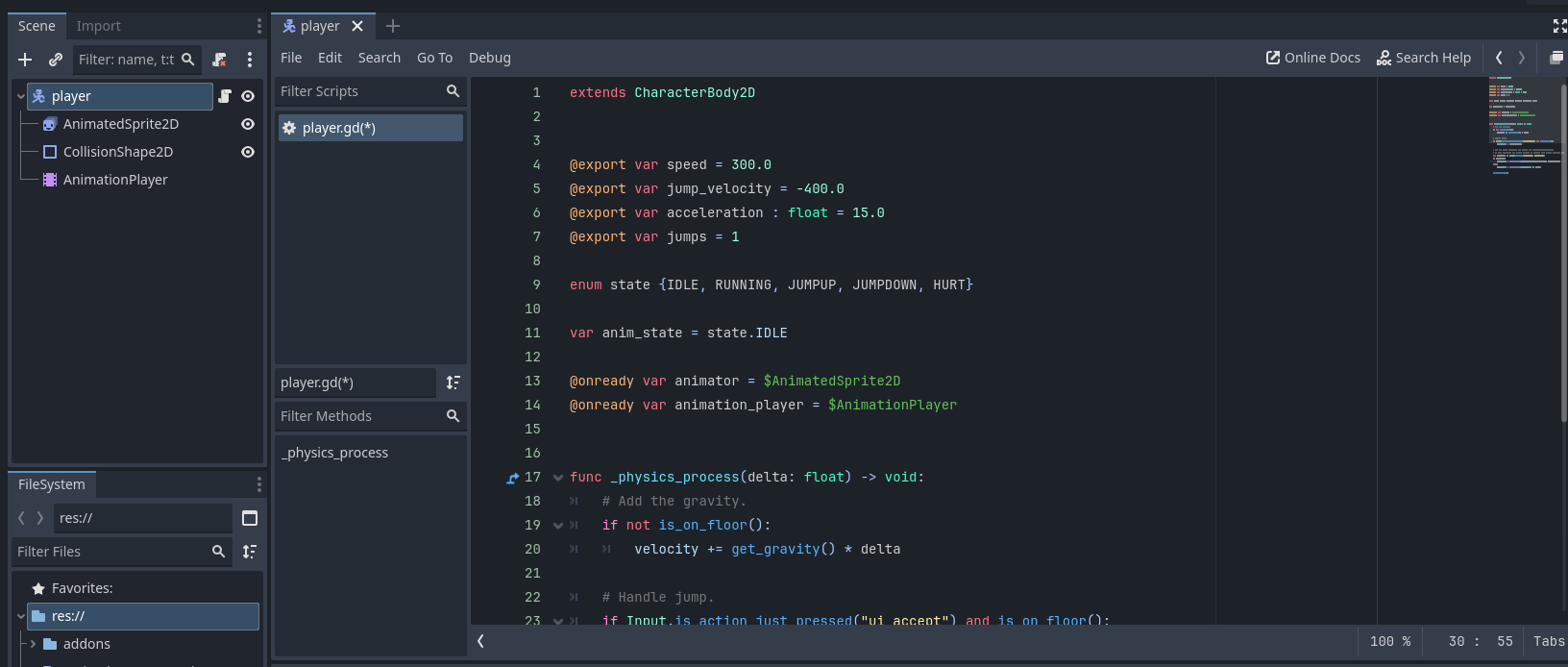This screenshot has width=1568, height=667.
Task: Click the instantiate child scene link icon
Action: coord(56,60)
